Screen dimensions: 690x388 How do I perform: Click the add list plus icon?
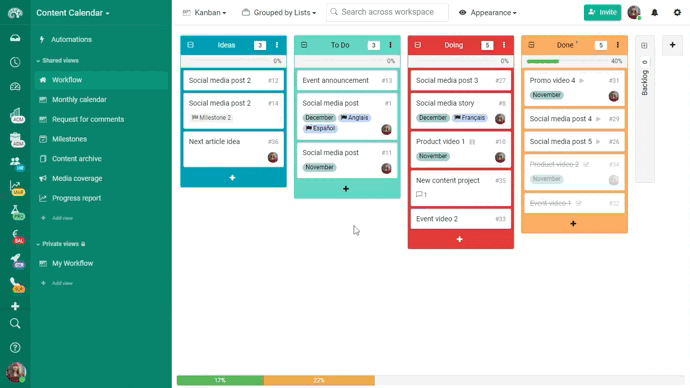coord(672,45)
